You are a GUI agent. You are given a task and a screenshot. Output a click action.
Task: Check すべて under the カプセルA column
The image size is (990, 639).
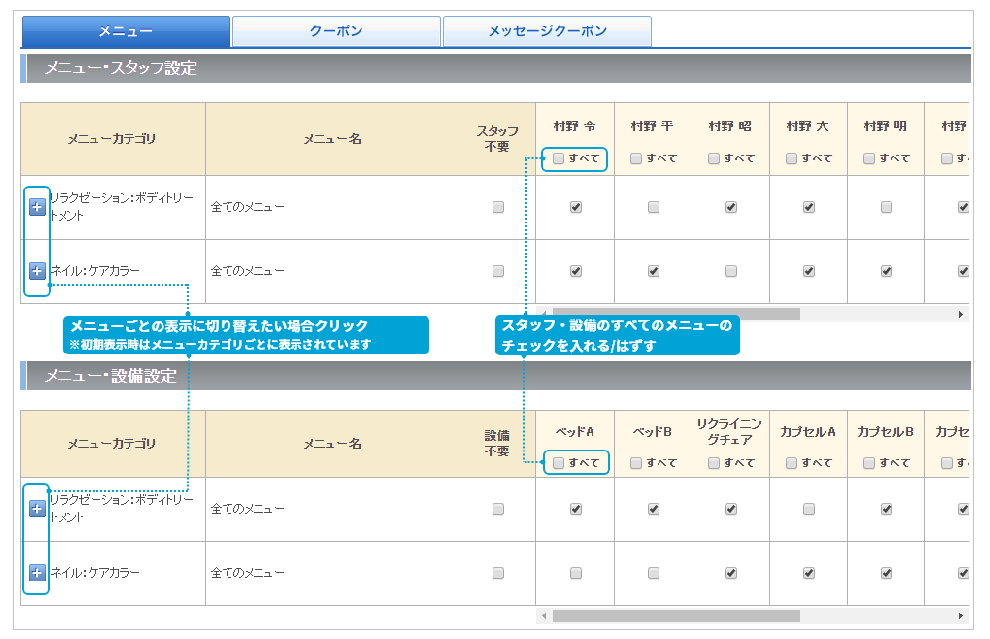791,463
